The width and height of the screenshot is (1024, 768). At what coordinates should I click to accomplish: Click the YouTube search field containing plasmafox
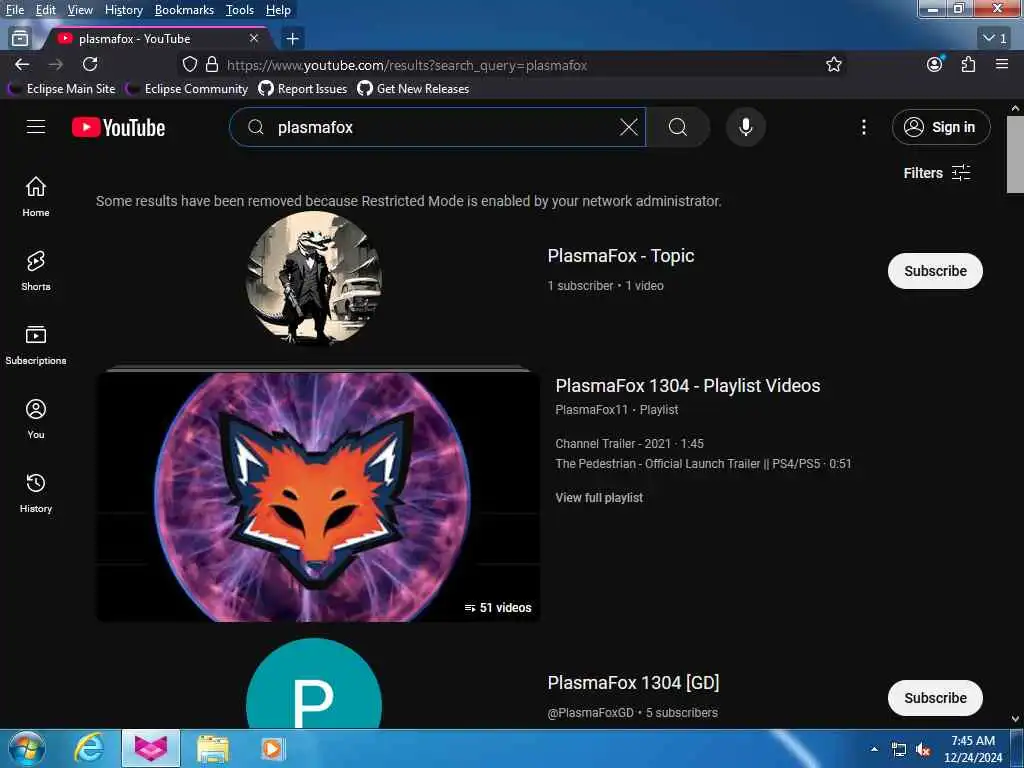pos(438,127)
